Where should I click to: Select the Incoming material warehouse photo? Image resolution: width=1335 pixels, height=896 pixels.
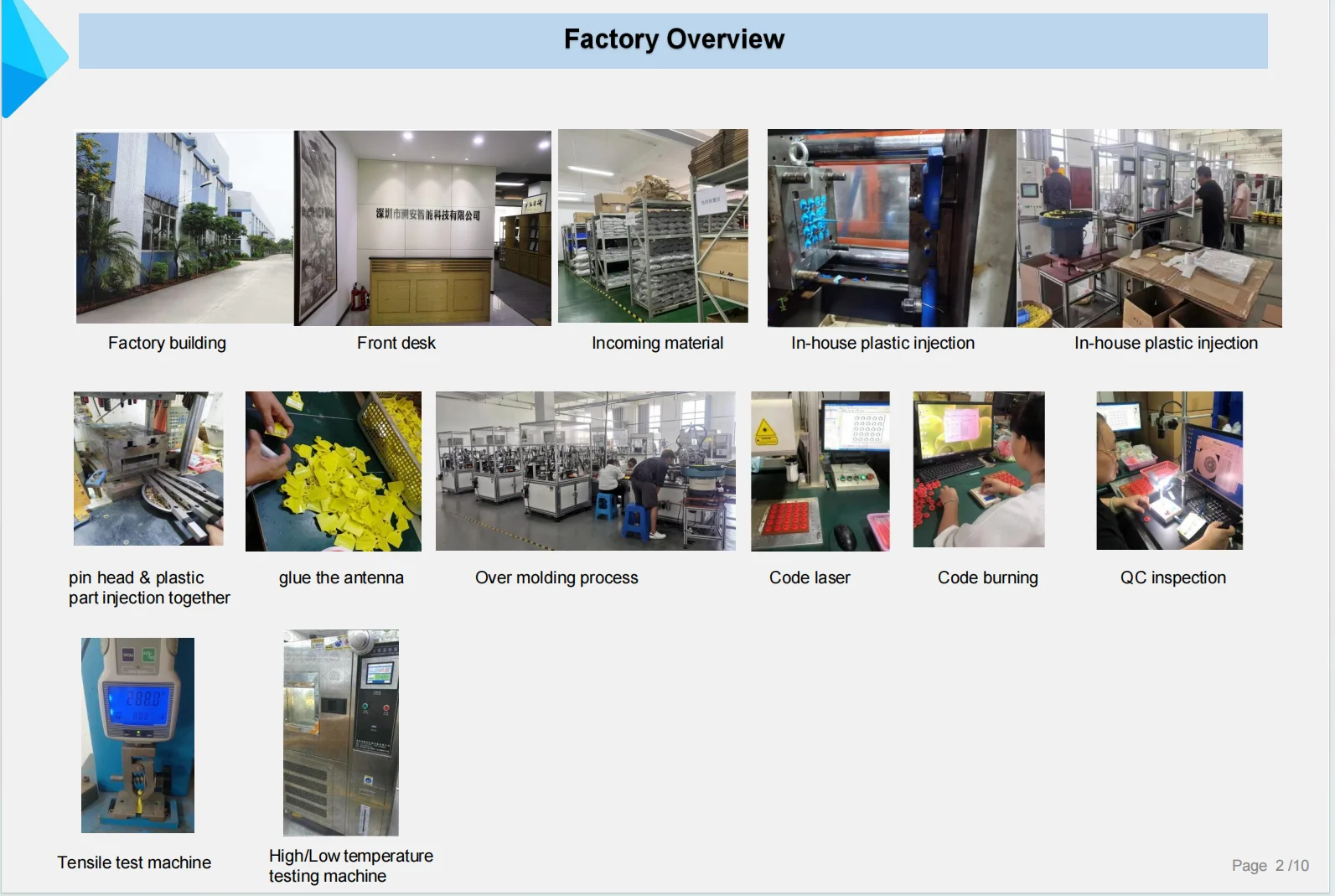653,225
